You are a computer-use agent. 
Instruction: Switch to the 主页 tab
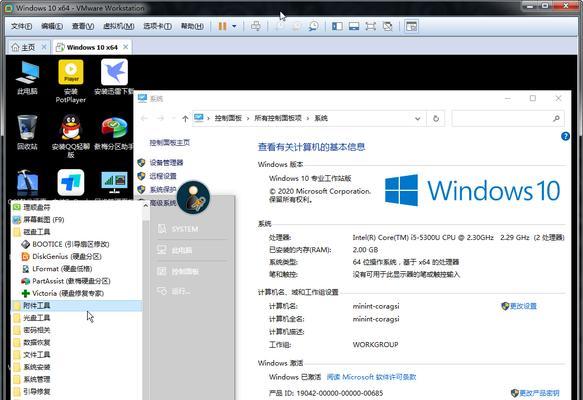tap(24, 47)
